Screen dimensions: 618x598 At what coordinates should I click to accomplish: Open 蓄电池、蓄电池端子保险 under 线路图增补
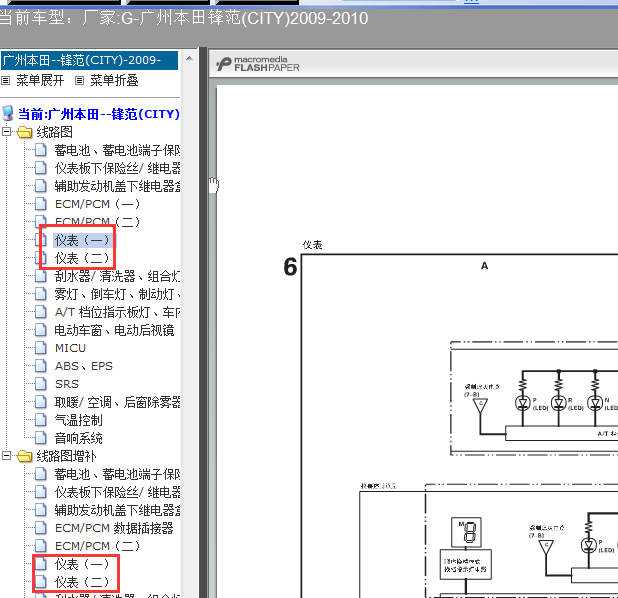coord(117,474)
